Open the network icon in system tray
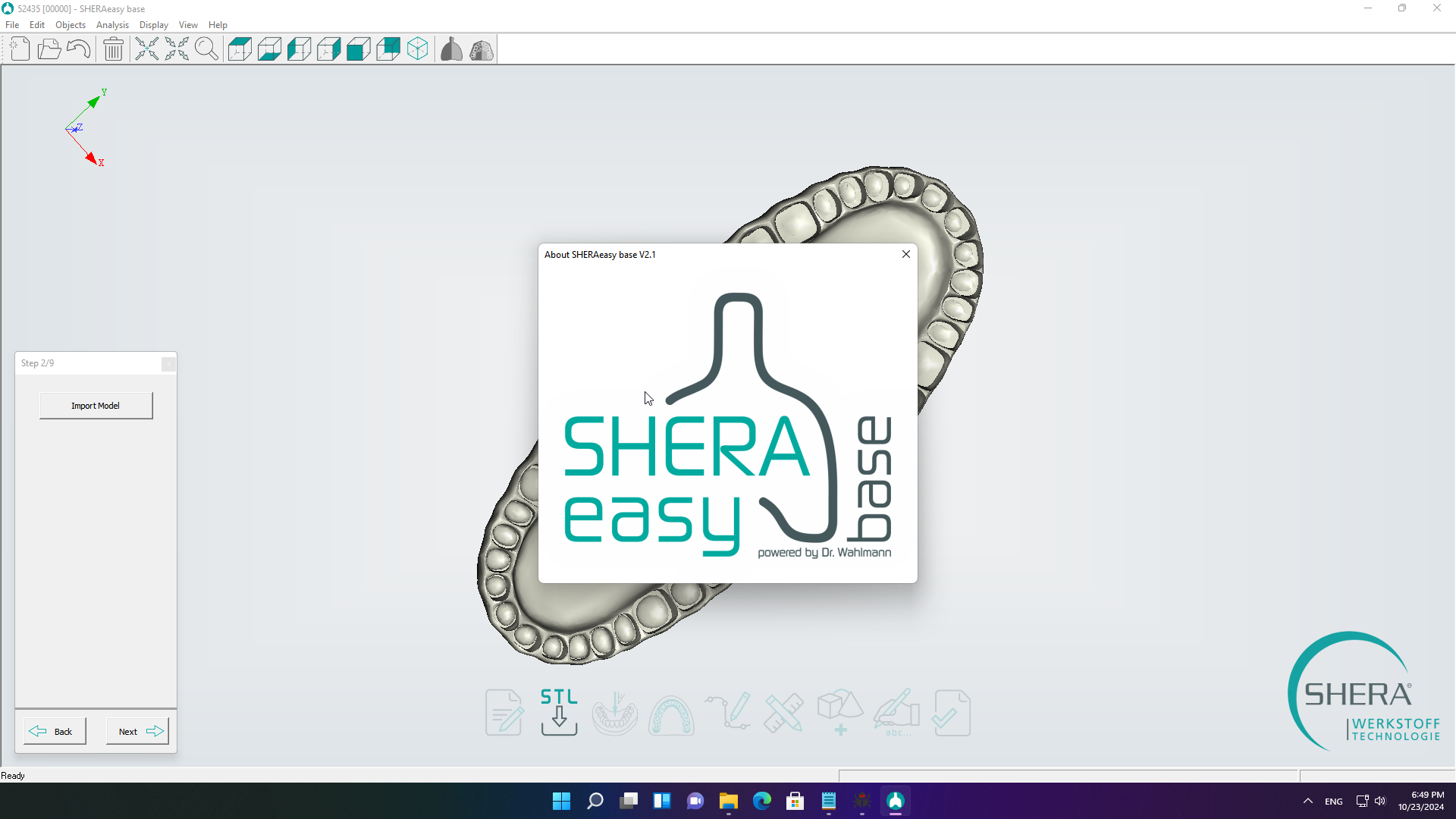 (x=1362, y=801)
